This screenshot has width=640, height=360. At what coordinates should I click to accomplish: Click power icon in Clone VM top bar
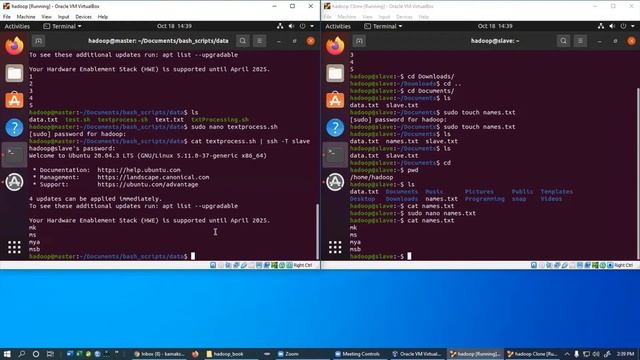[x=623, y=26]
